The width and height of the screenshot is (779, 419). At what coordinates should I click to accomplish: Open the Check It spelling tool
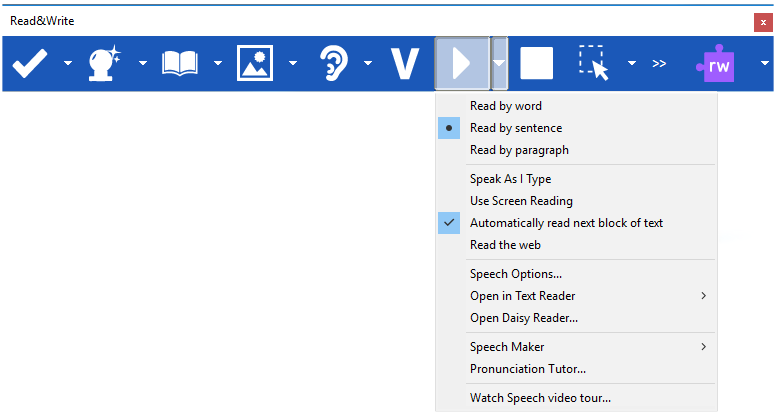point(30,63)
